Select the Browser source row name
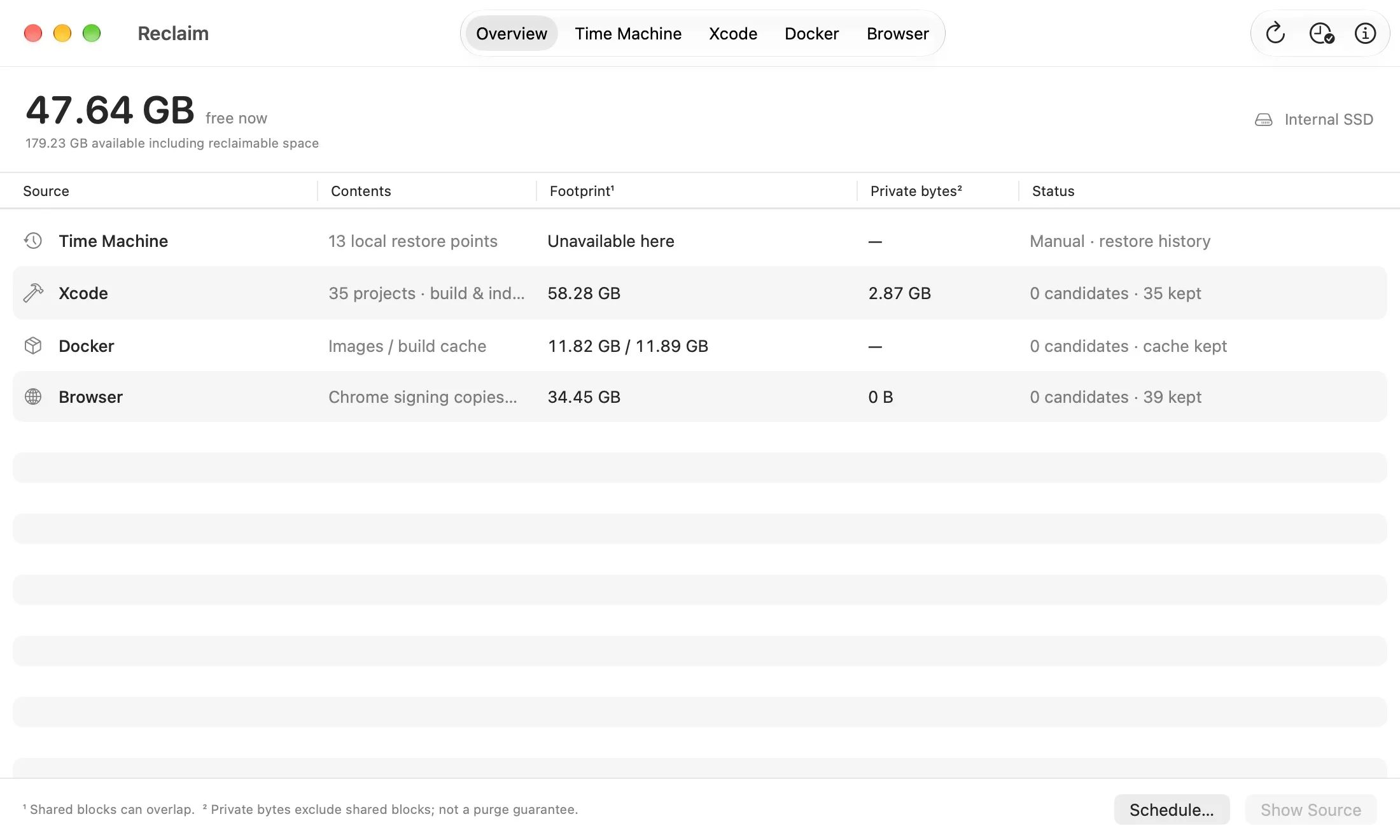The width and height of the screenshot is (1400, 840). coord(90,397)
